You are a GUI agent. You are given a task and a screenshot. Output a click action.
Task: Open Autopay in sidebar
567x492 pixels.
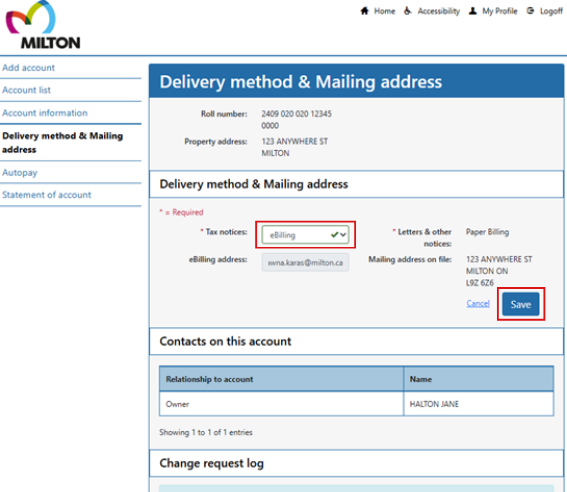(20, 172)
